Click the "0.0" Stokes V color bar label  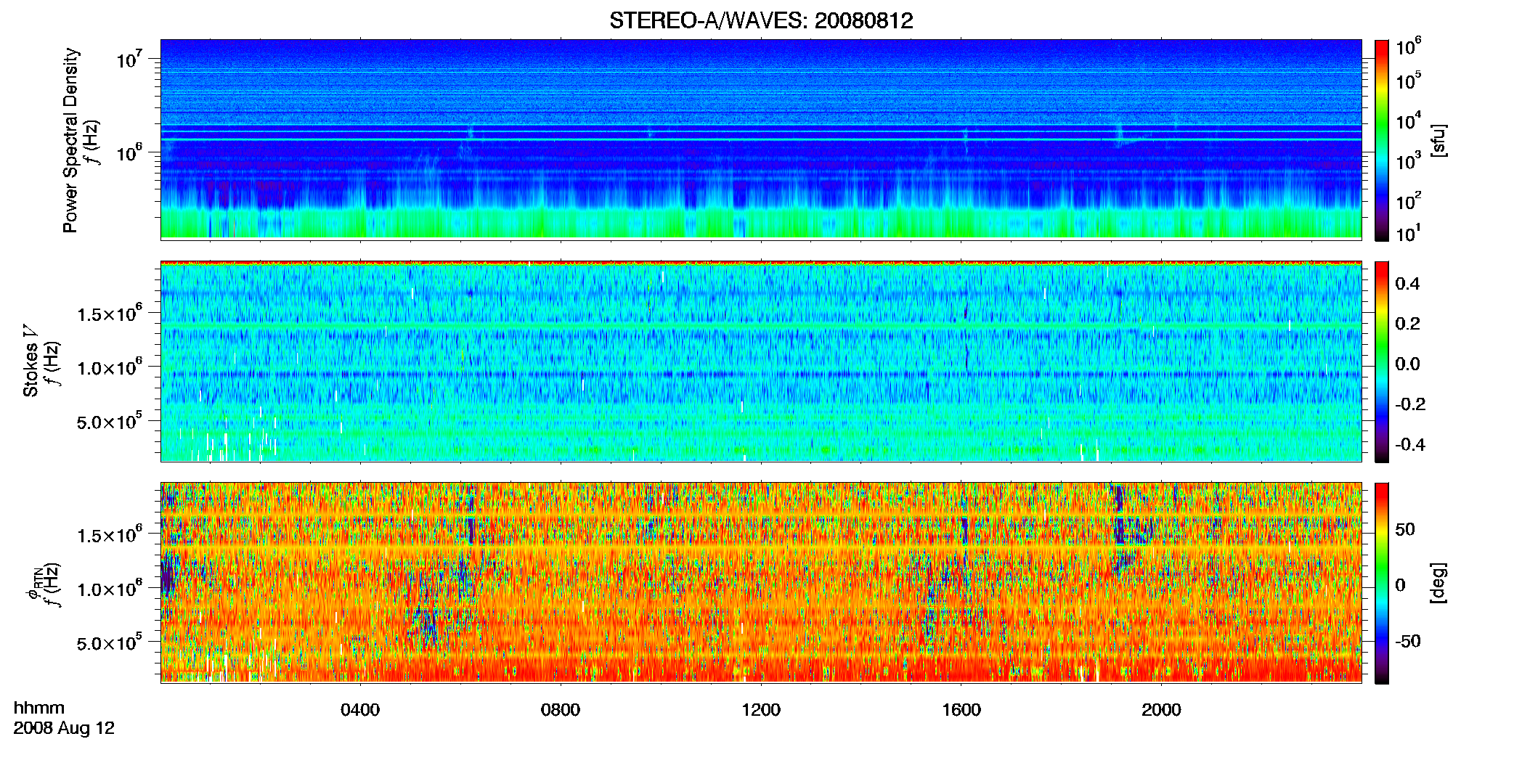pos(1407,364)
